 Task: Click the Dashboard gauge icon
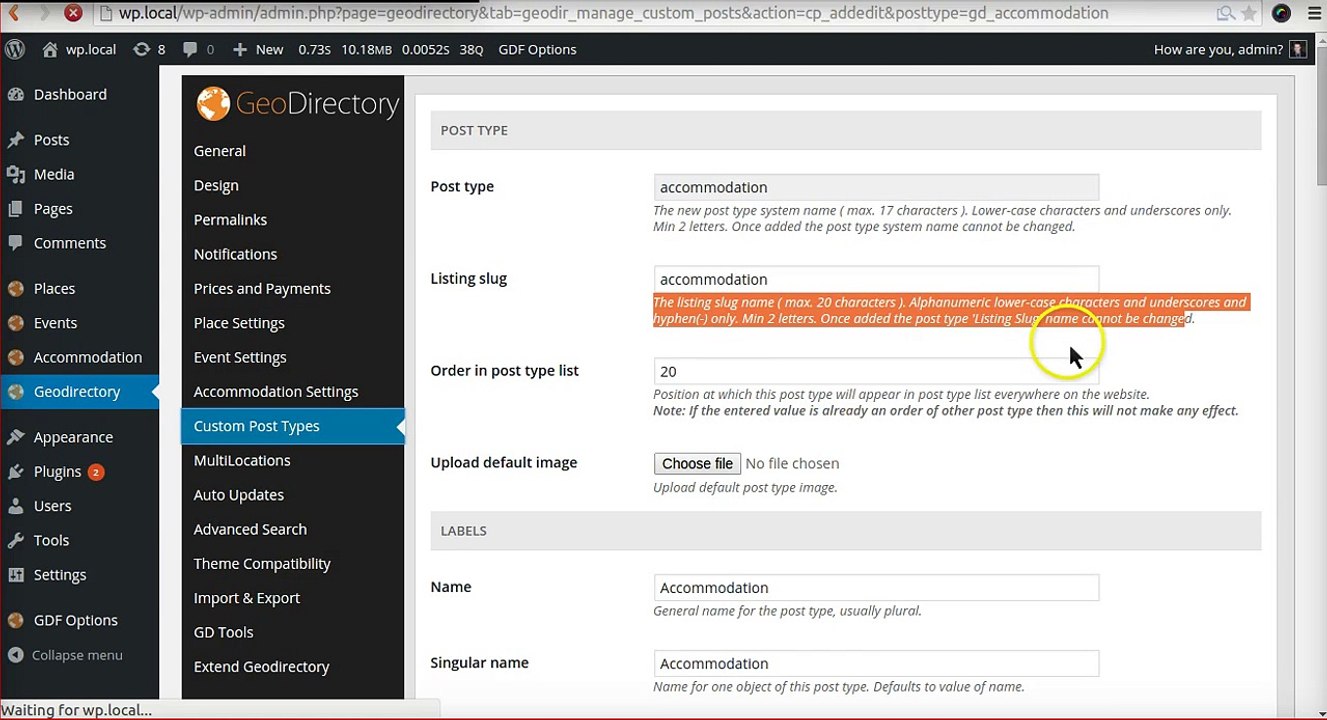[x=16, y=94]
